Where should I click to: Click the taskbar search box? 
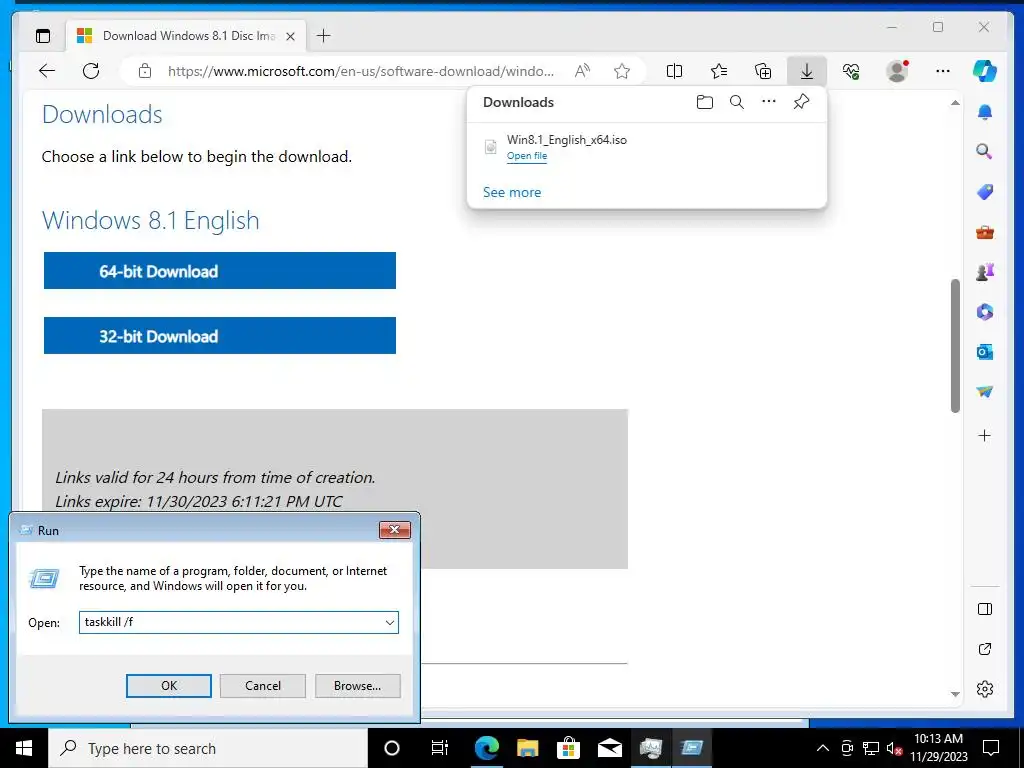[208, 748]
